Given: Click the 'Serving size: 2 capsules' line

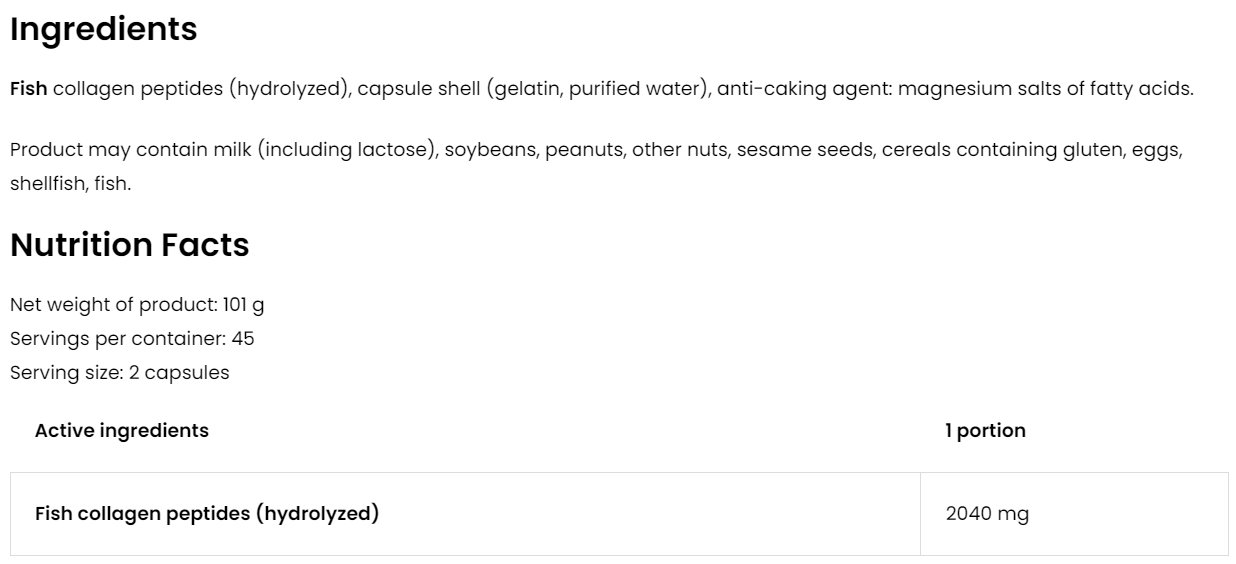Looking at the screenshot, I should pos(120,372).
